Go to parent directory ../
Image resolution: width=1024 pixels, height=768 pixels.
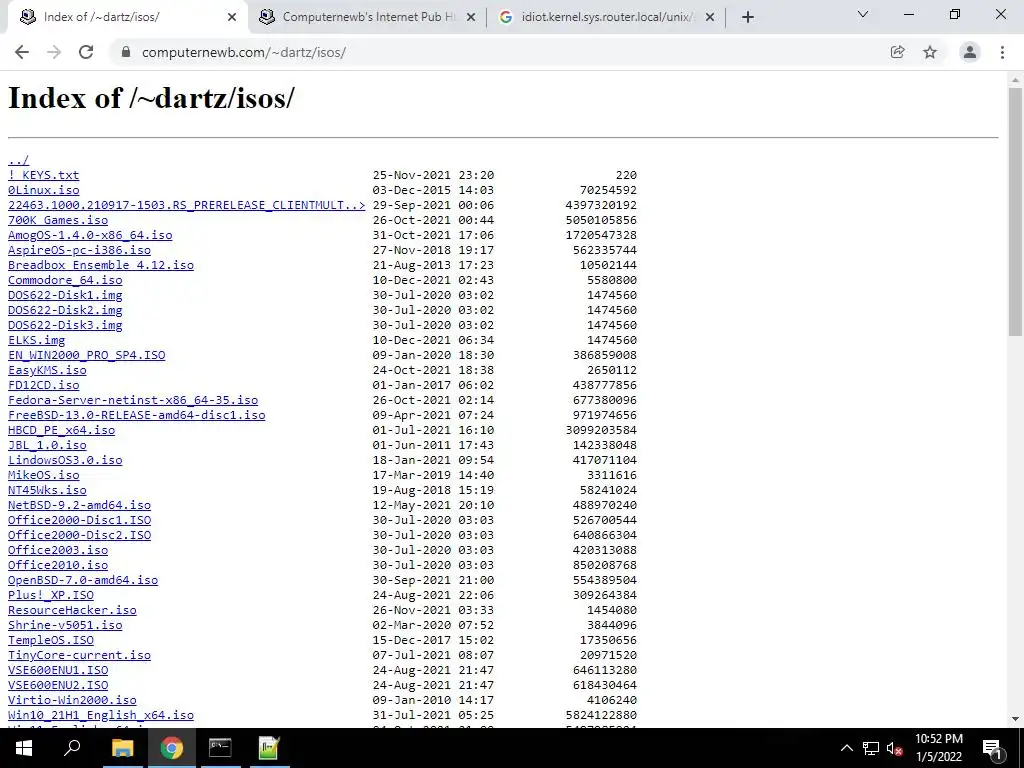[x=18, y=160]
